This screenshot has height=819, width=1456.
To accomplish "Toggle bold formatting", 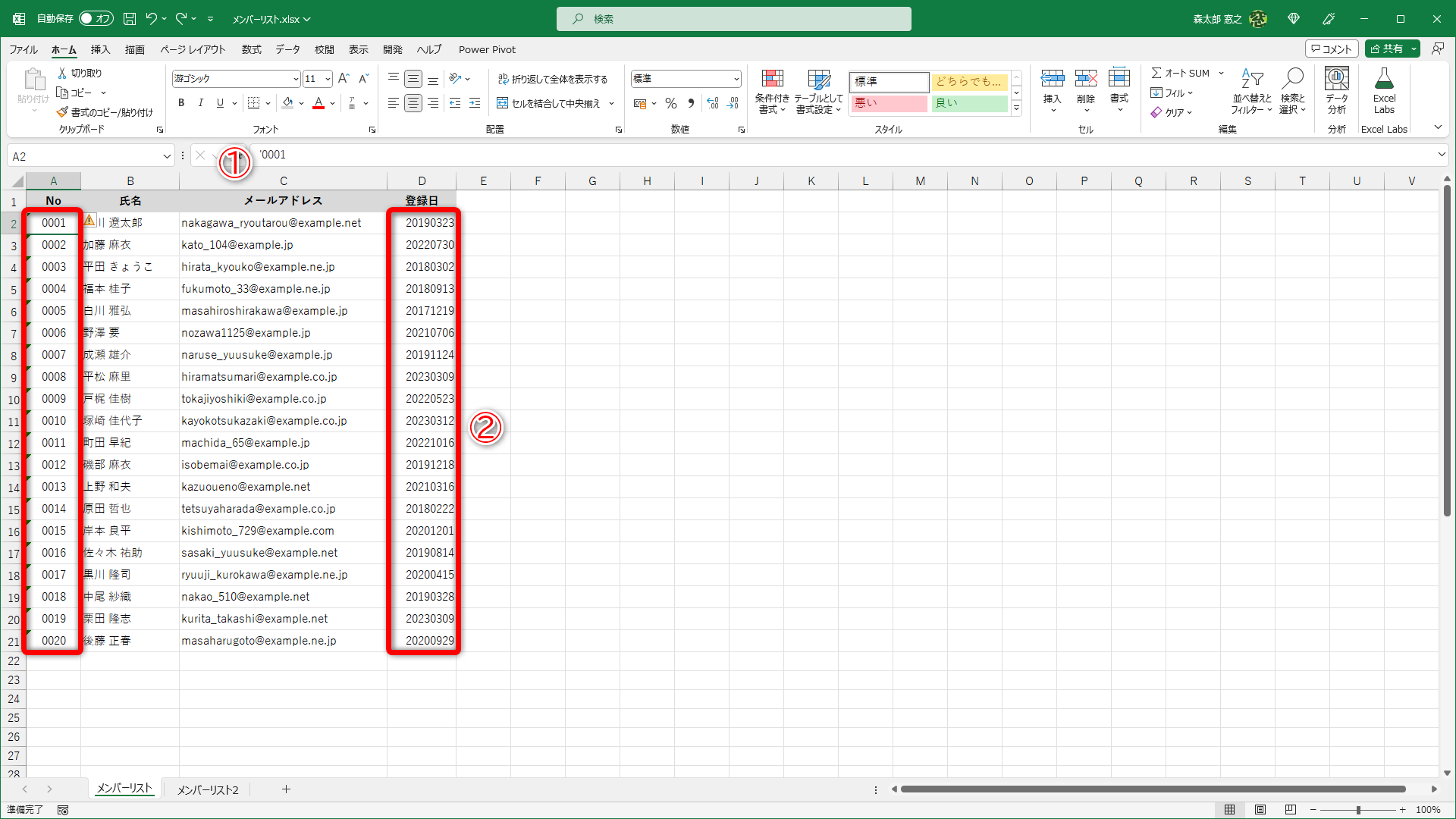I will click(x=181, y=103).
